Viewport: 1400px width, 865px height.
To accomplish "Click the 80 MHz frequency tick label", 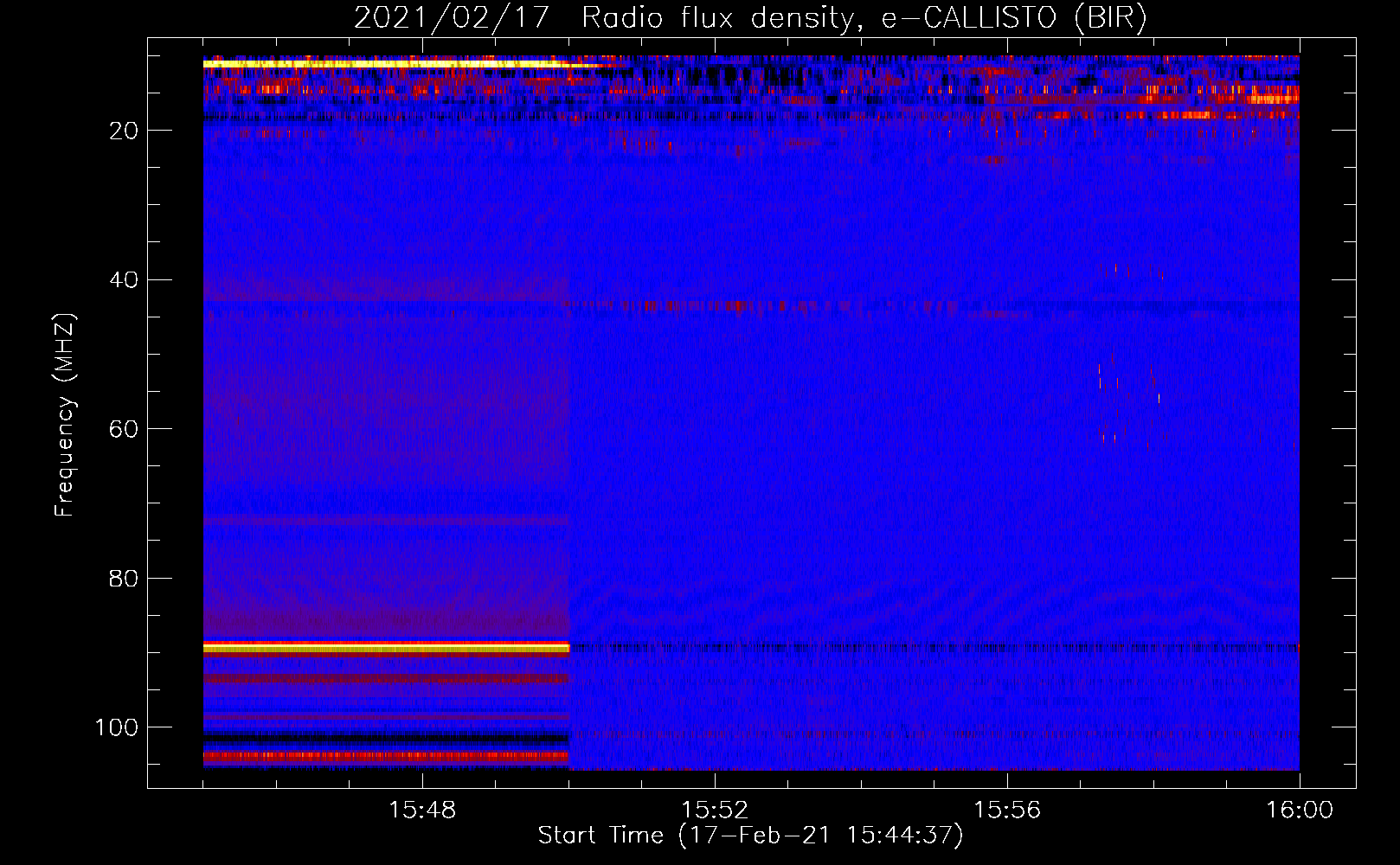I will click(x=125, y=579).
